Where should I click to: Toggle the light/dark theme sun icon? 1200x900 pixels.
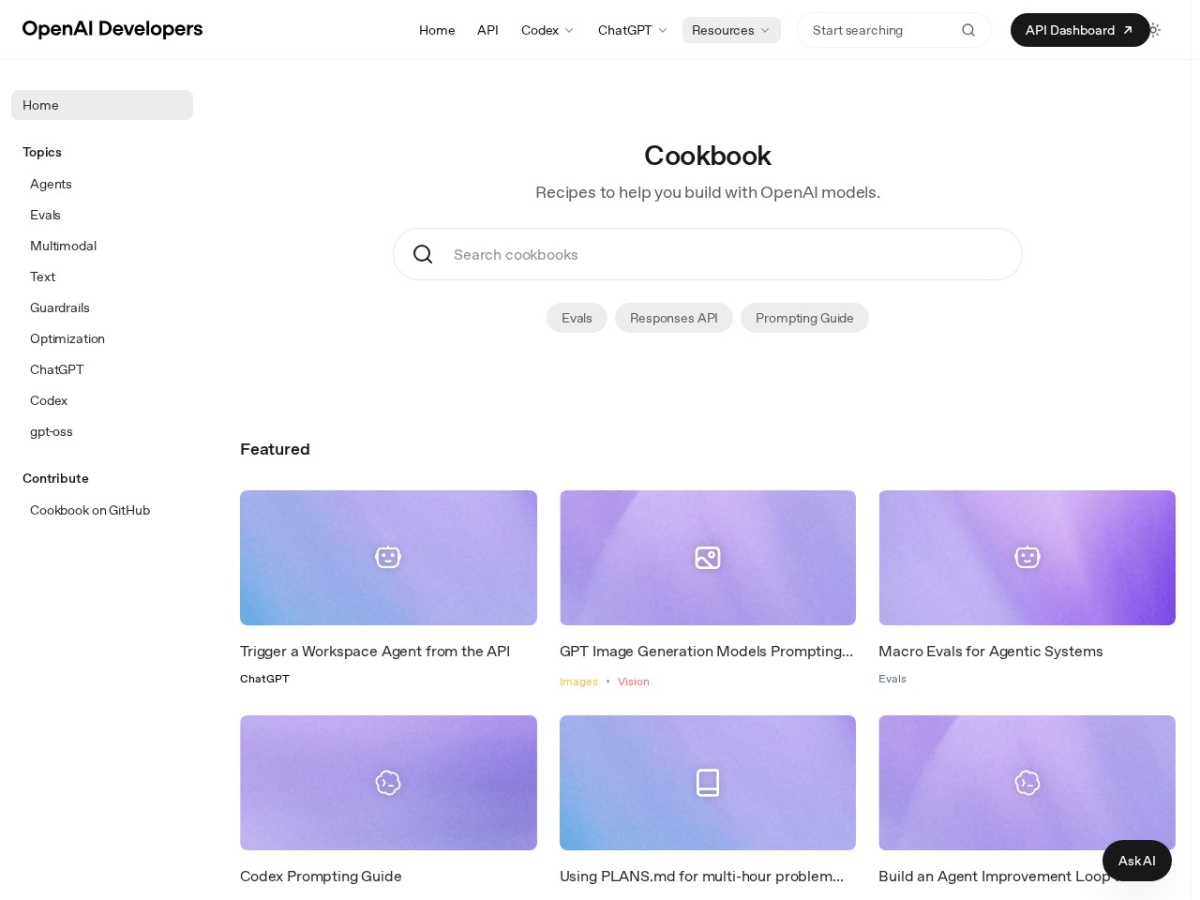[x=1154, y=30]
